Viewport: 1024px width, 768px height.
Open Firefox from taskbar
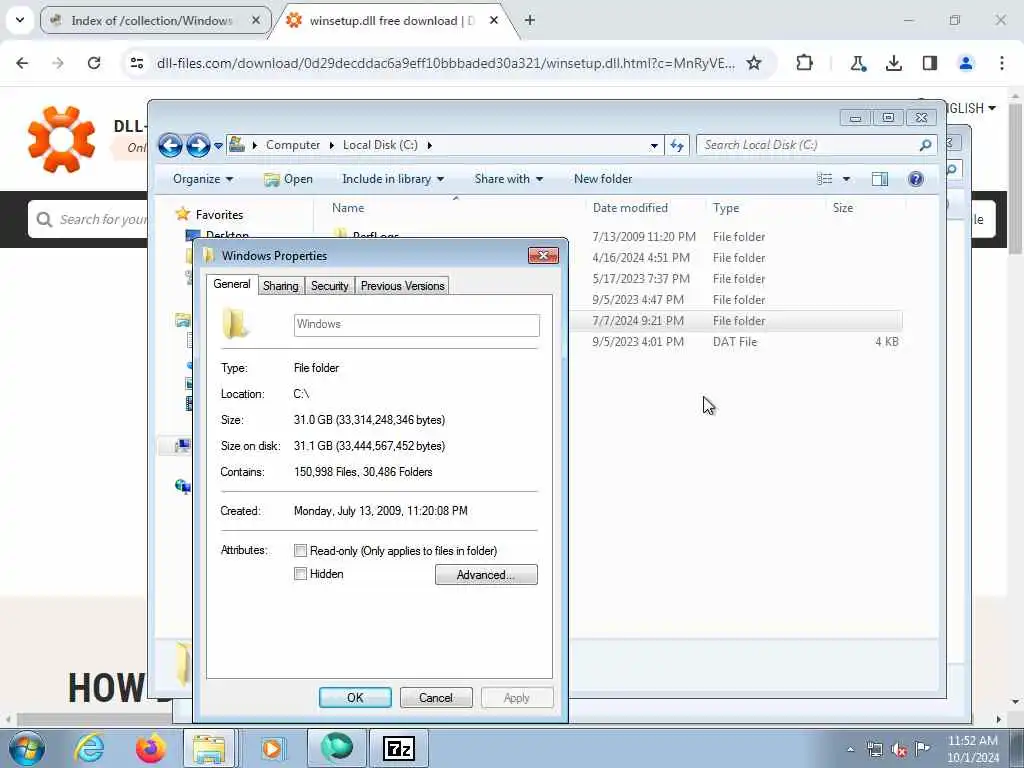coord(150,748)
